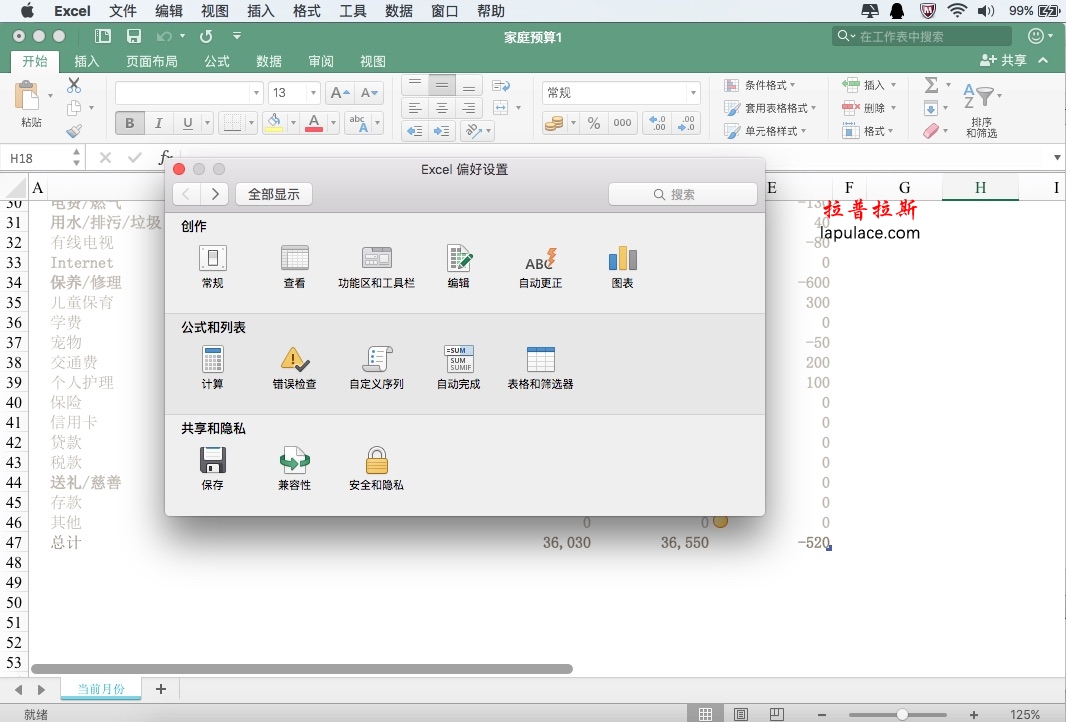Switch to the 公式 ribbon tab

[217, 61]
